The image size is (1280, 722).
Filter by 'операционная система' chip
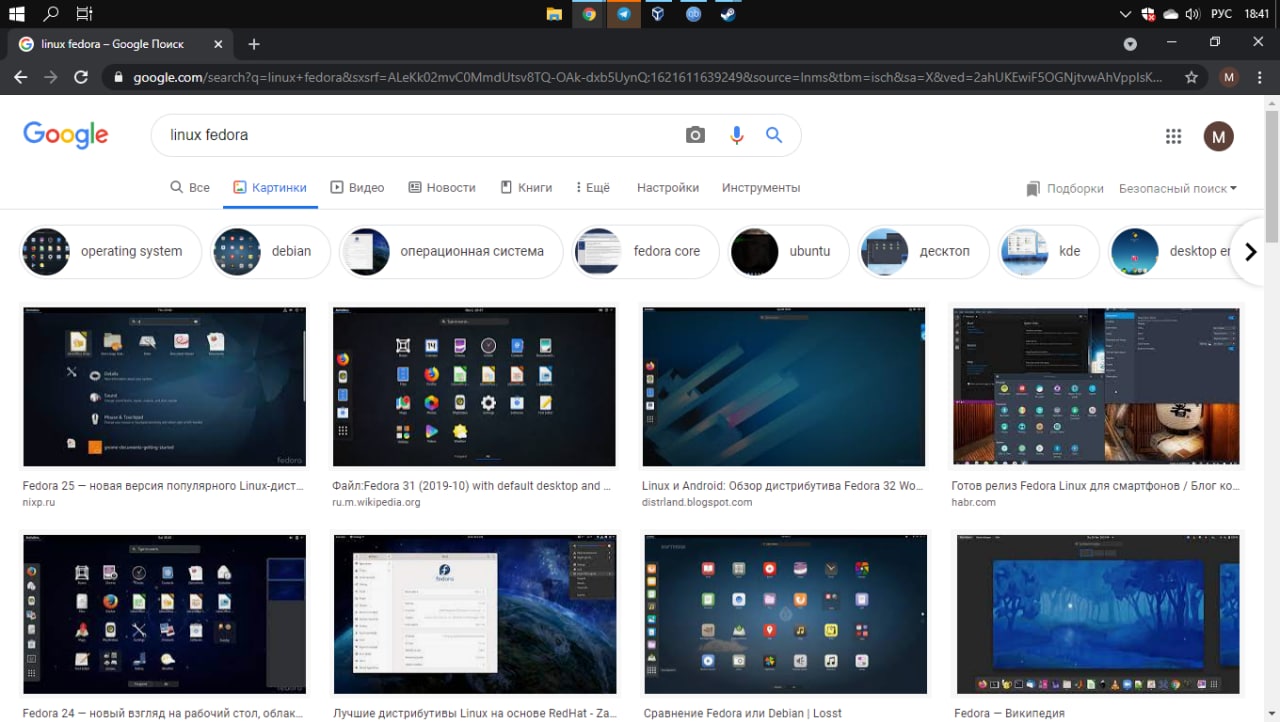pyautogui.click(x=451, y=252)
